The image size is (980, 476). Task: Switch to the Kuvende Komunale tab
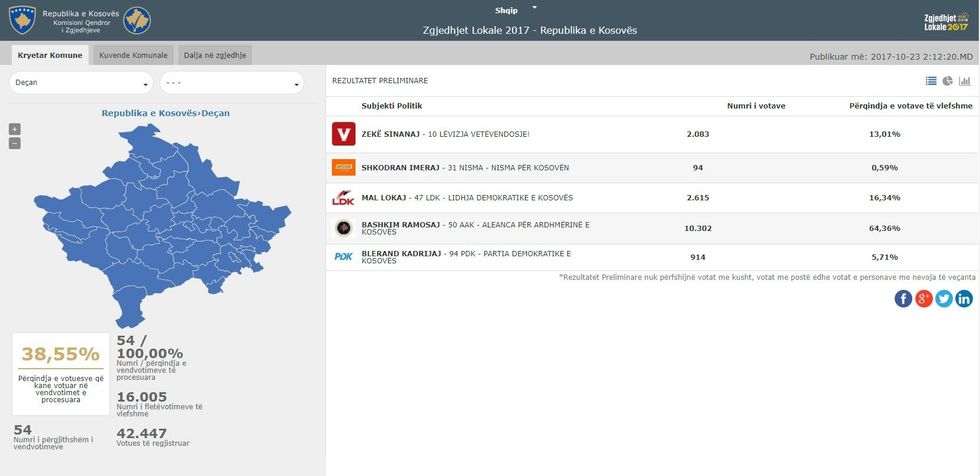click(x=132, y=55)
